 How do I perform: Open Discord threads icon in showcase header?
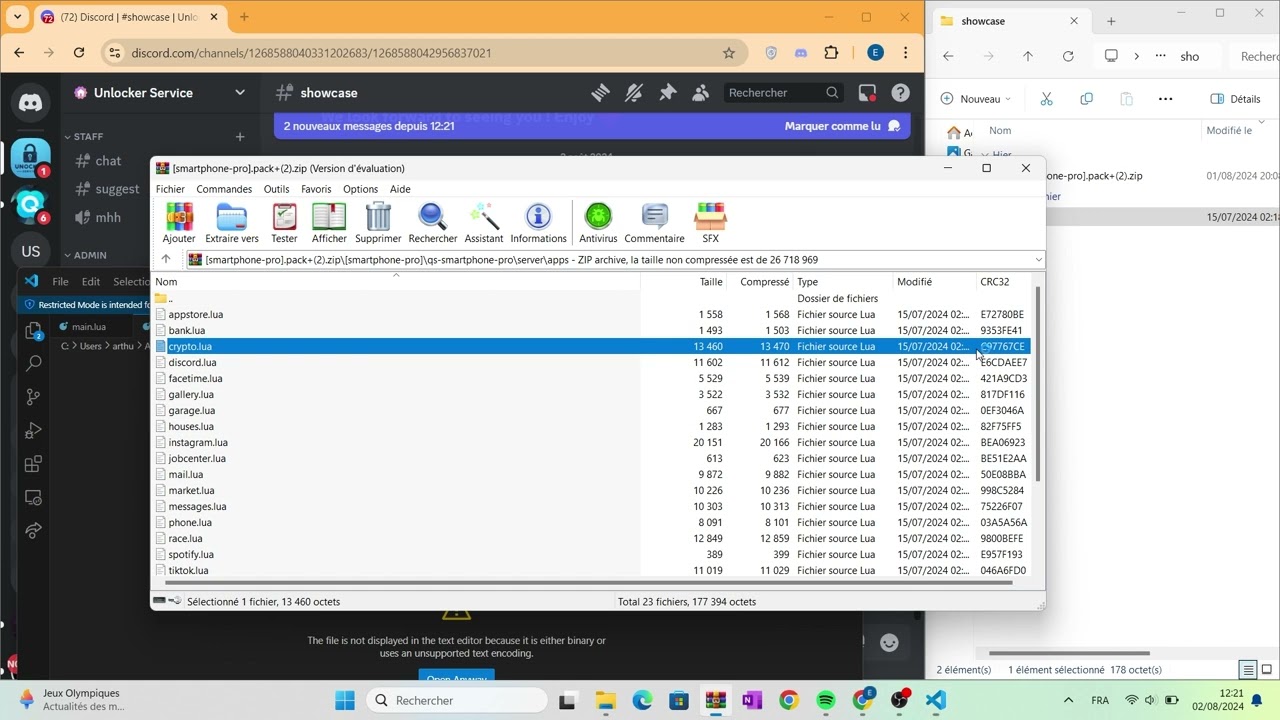point(600,93)
